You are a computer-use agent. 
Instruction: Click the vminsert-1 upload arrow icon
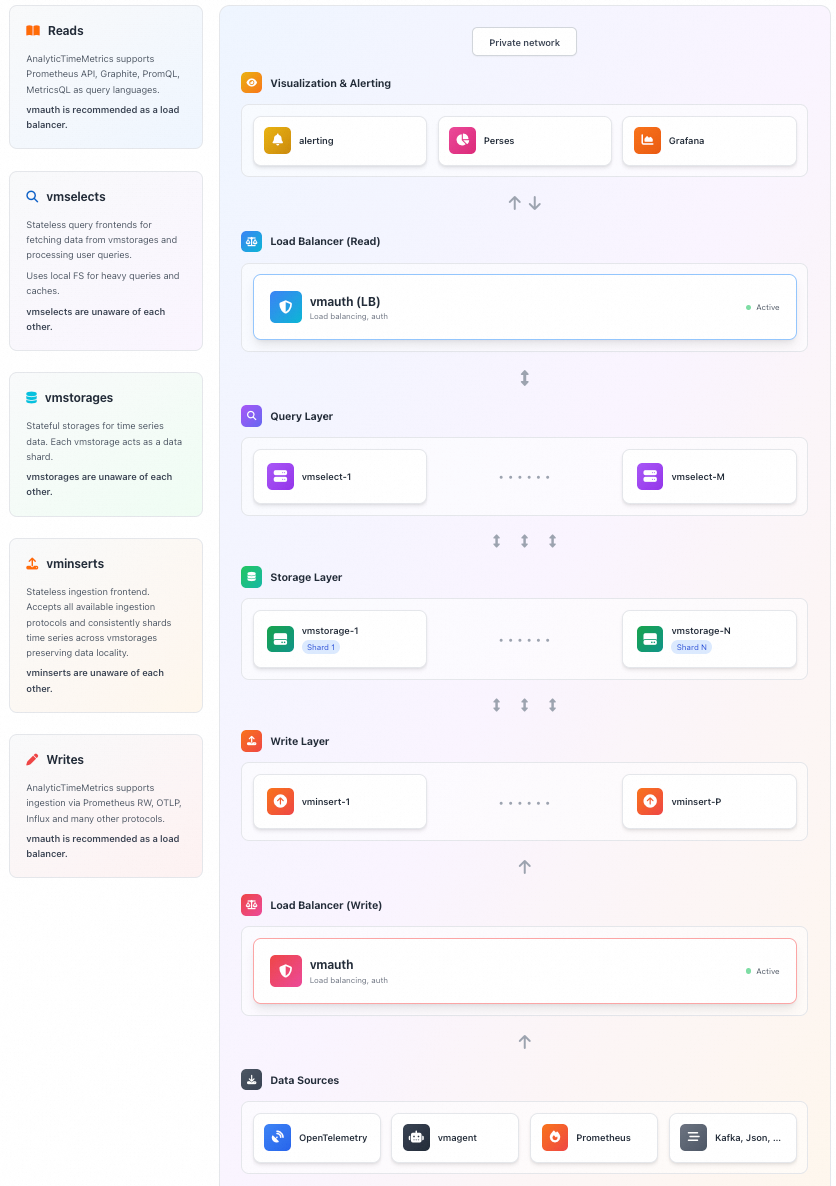(x=280, y=802)
